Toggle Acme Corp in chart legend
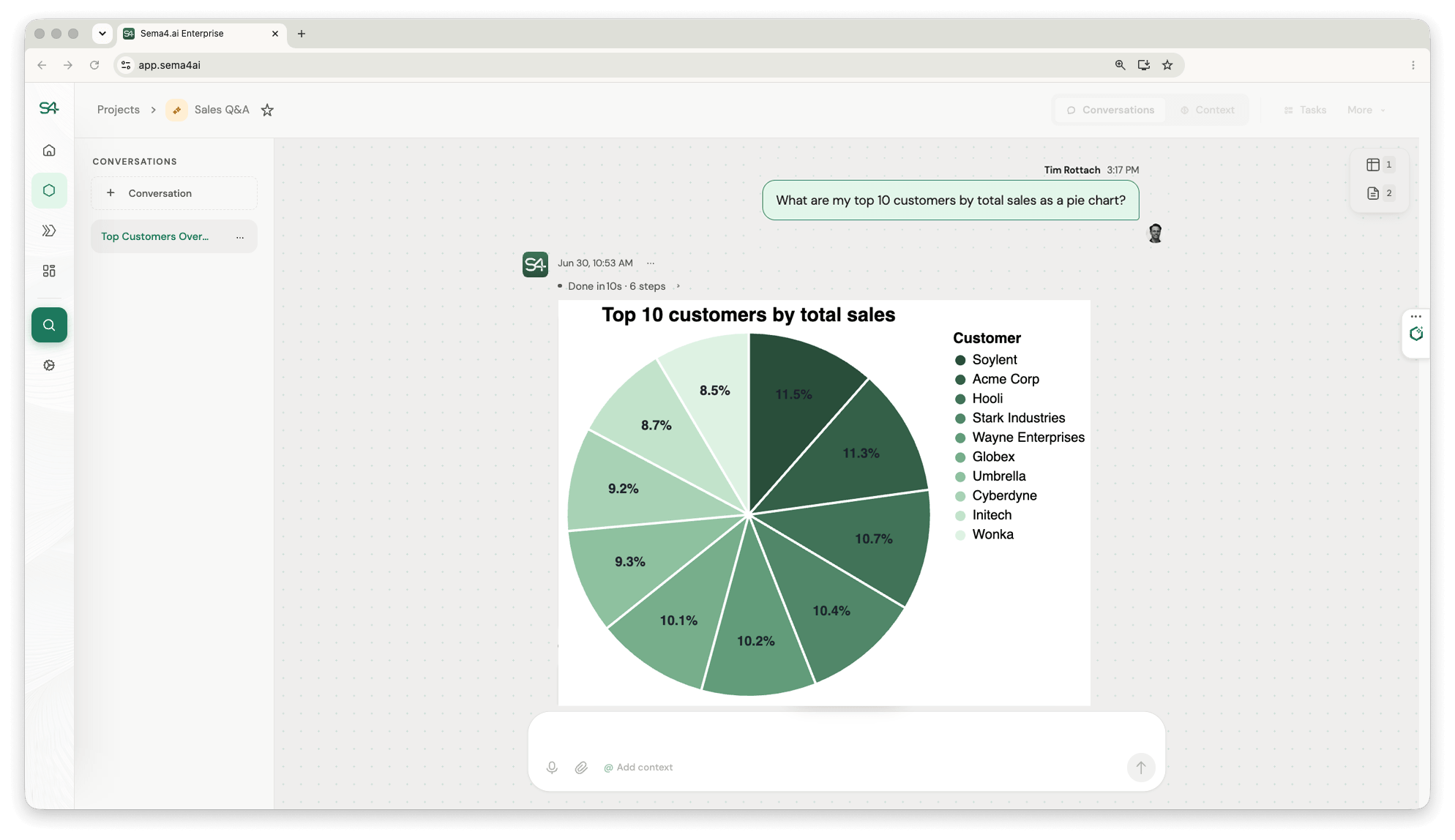 point(996,379)
